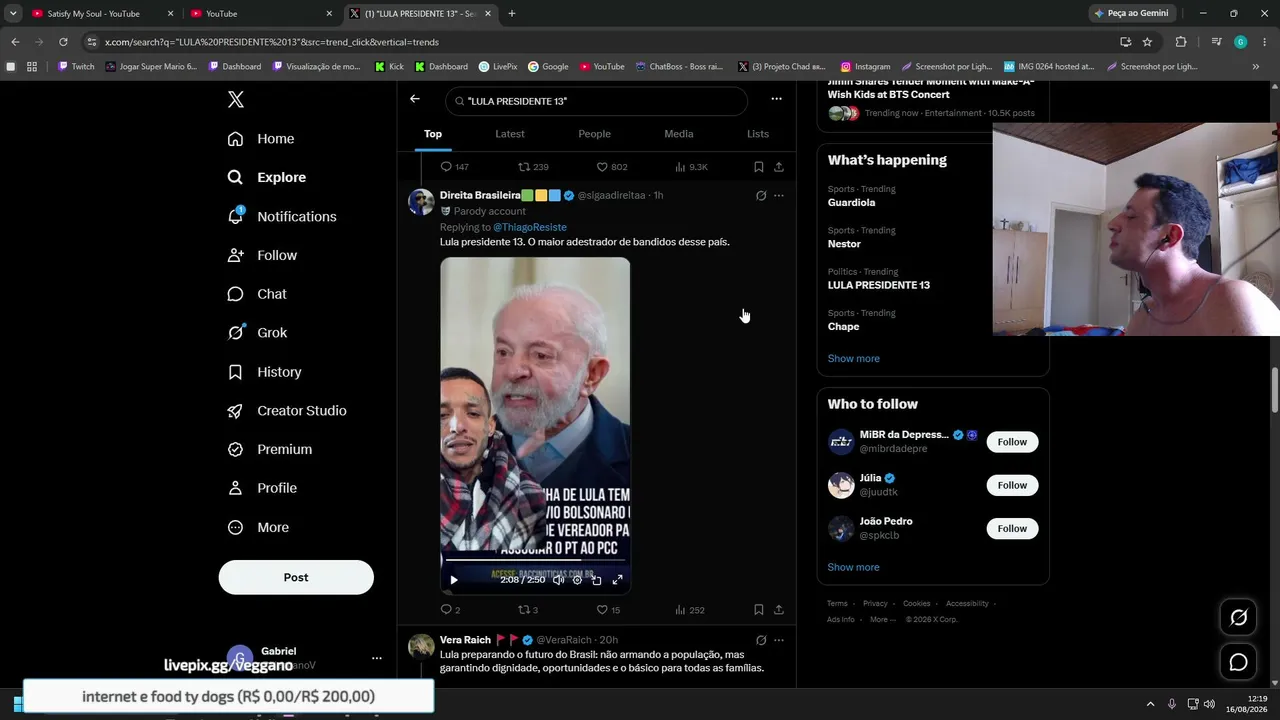Click the X logo in the sidebar

236,99
